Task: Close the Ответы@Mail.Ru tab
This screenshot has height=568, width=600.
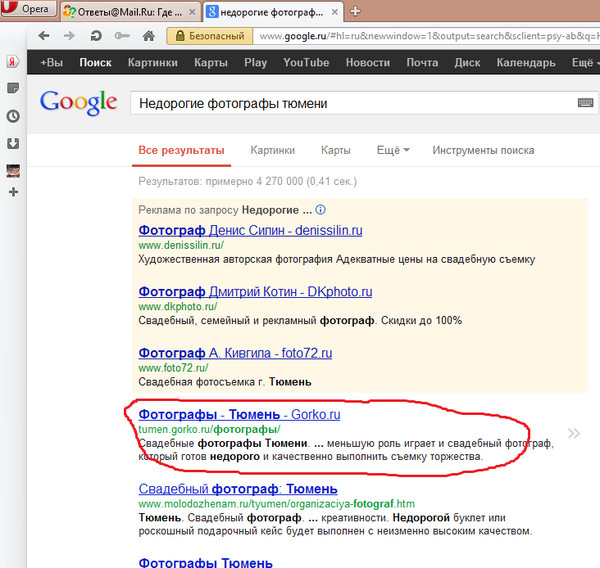Action: [x=192, y=12]
